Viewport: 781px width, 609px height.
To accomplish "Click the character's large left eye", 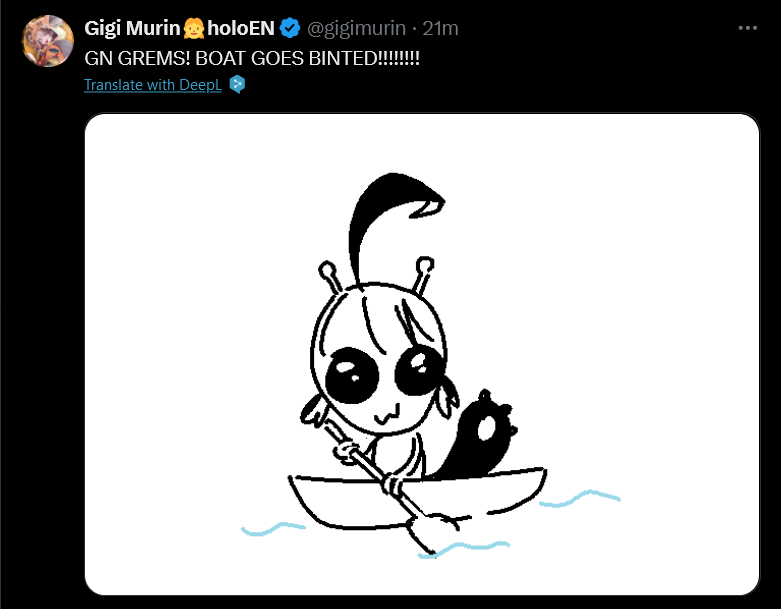I will point(352,375).
